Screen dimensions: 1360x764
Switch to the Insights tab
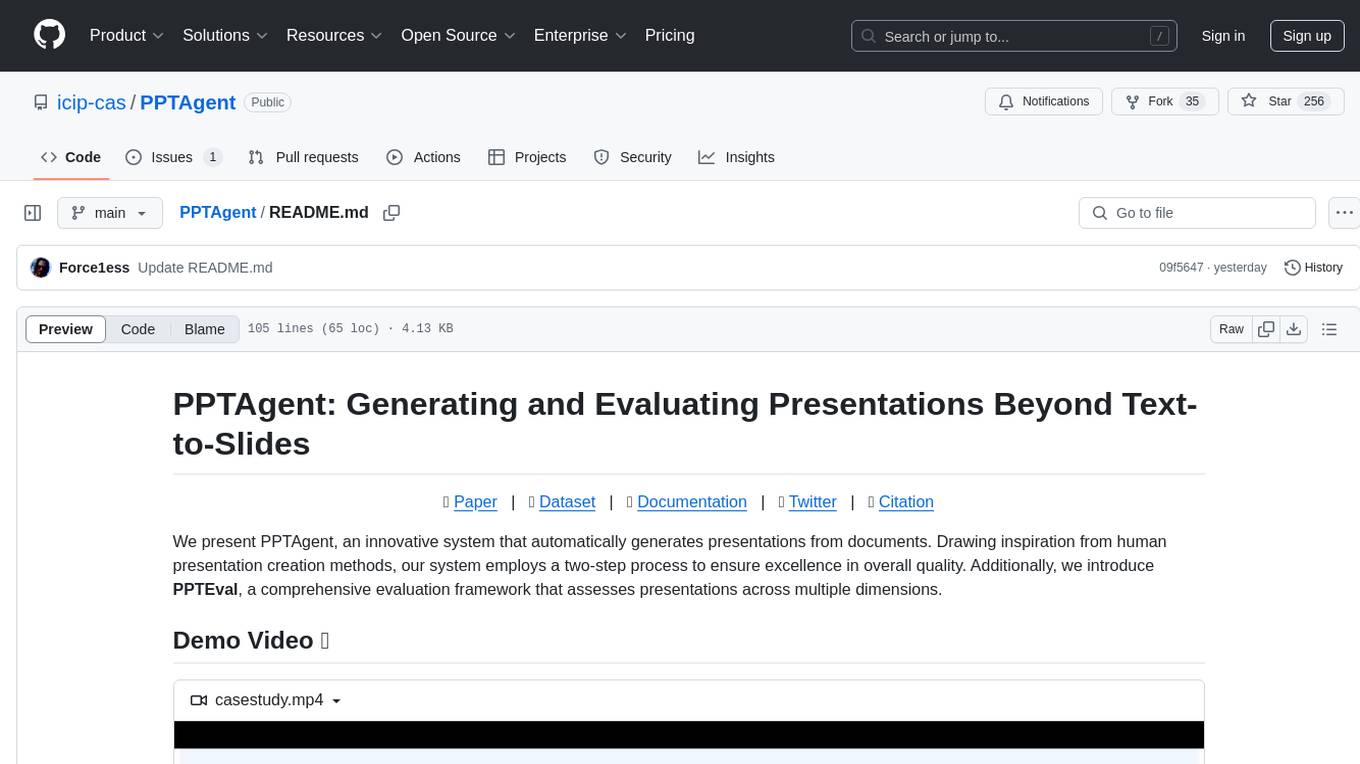[x=736, y=157]
